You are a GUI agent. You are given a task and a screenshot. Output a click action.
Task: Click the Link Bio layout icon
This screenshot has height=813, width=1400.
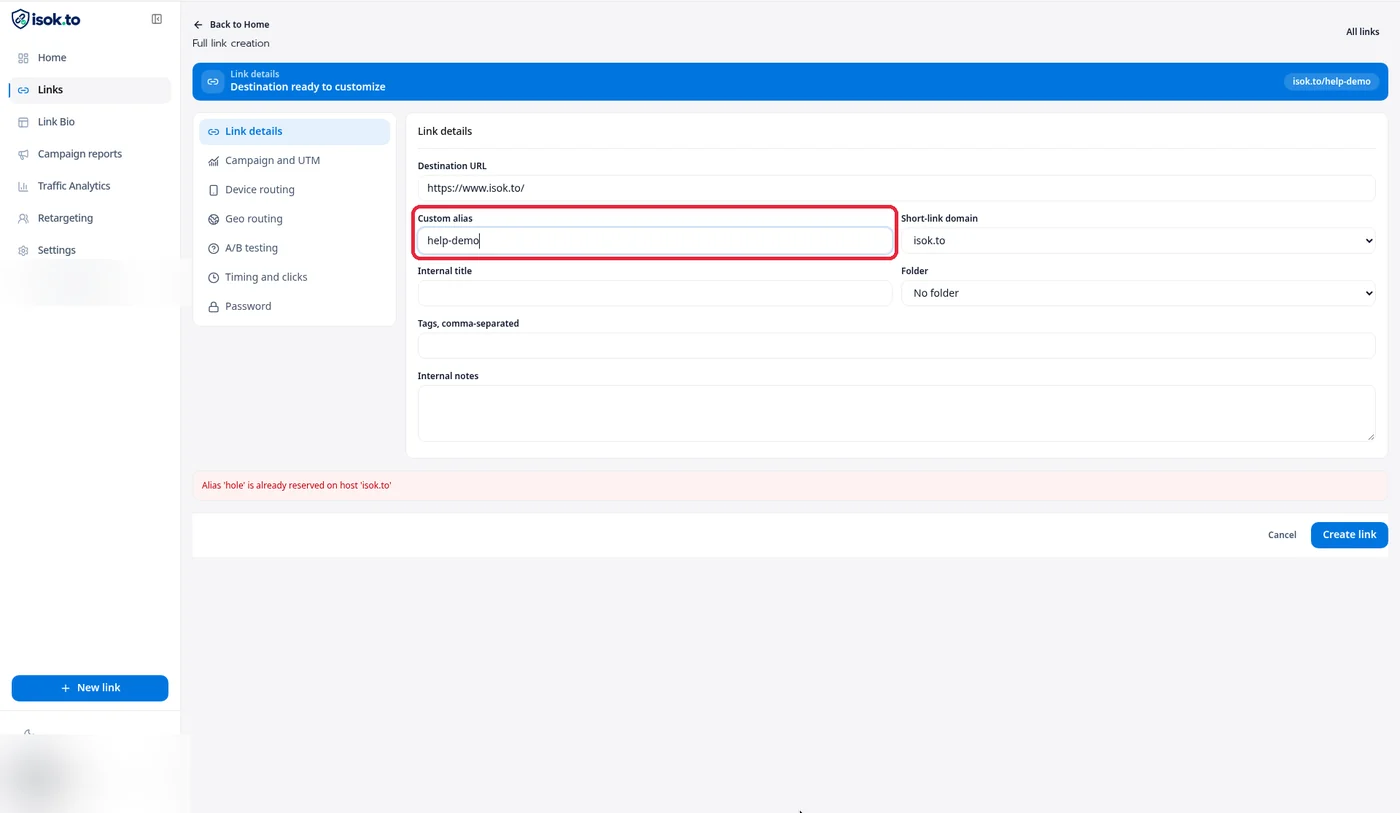point(24,122)
